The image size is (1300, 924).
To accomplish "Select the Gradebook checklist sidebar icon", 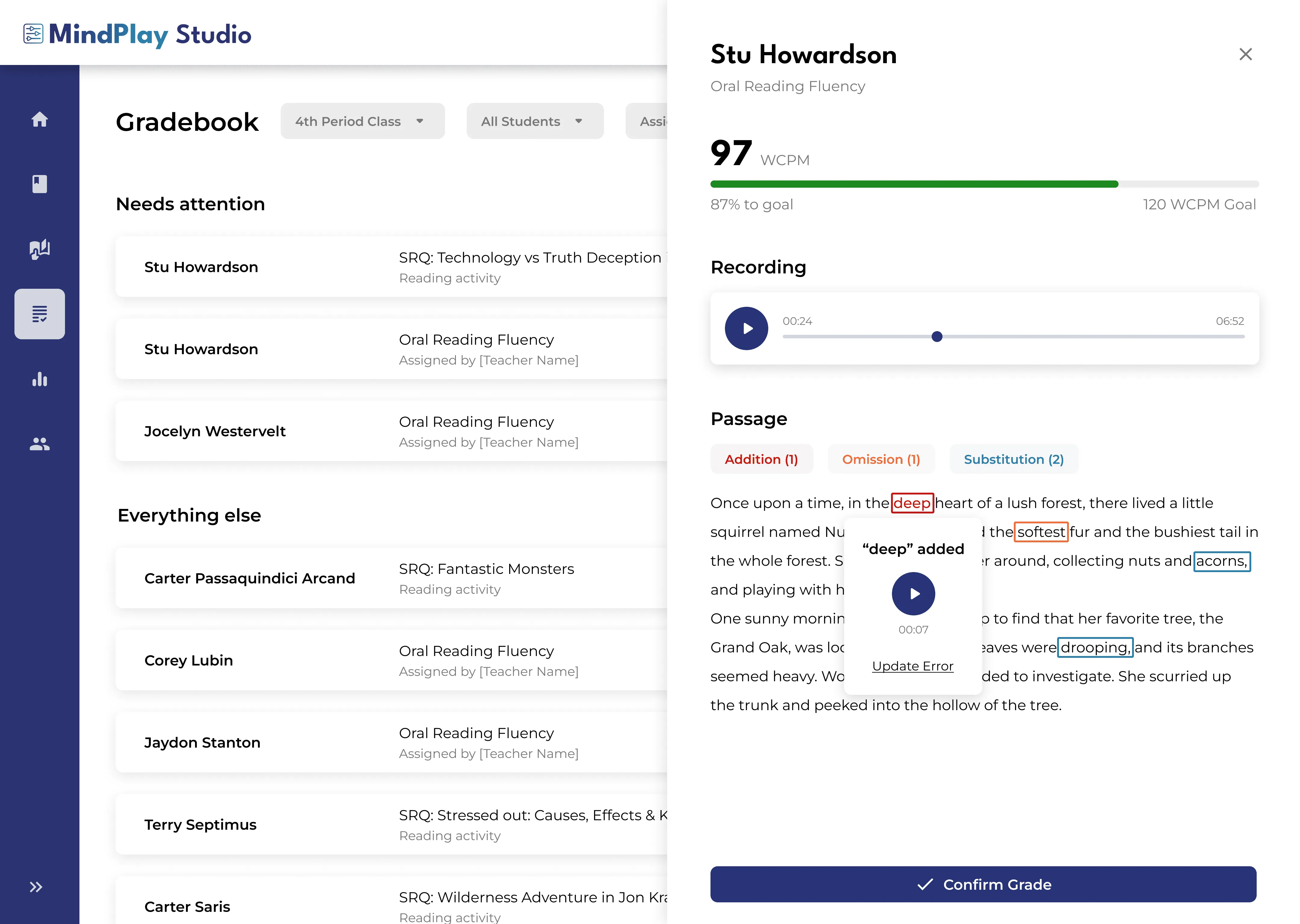I will [39, 314].
